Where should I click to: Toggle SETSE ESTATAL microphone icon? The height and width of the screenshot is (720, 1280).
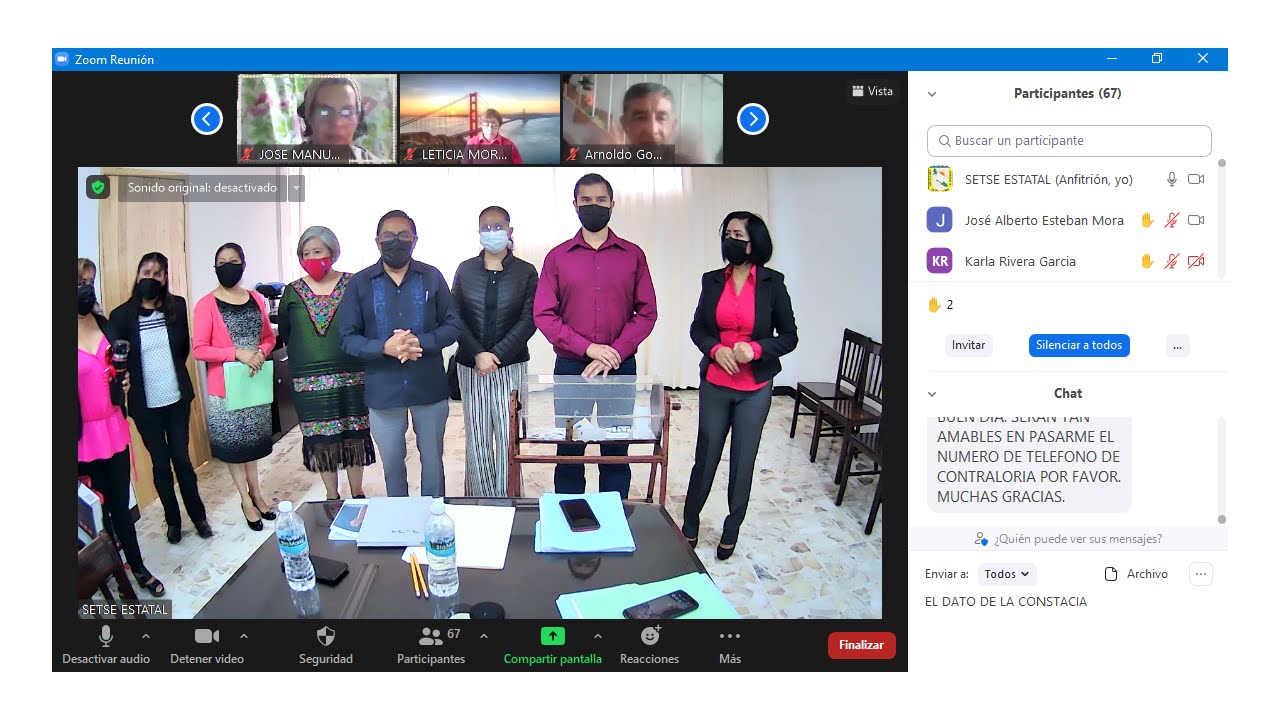click(1172, 179)
